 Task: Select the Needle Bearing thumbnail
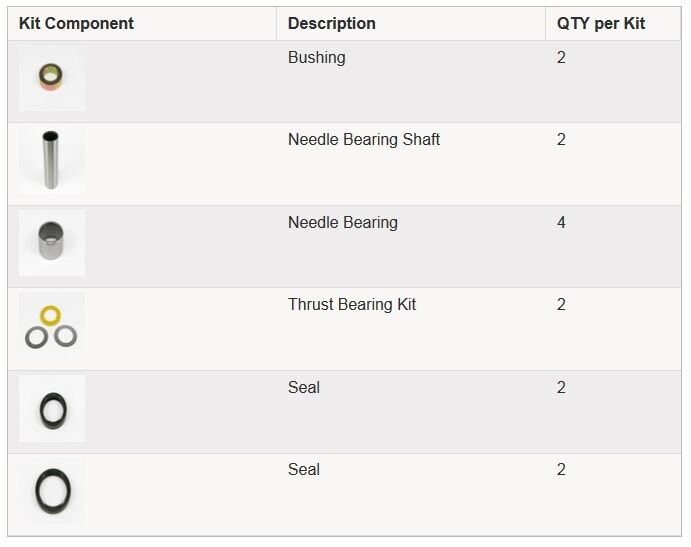(x=52, y=242)
